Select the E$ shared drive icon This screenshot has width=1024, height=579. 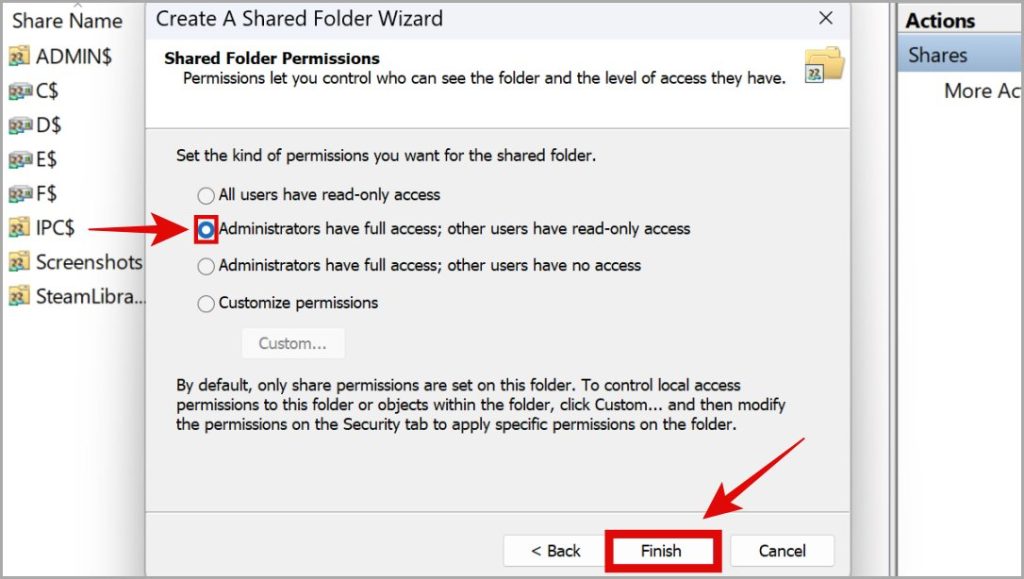(x=22, y=159)
